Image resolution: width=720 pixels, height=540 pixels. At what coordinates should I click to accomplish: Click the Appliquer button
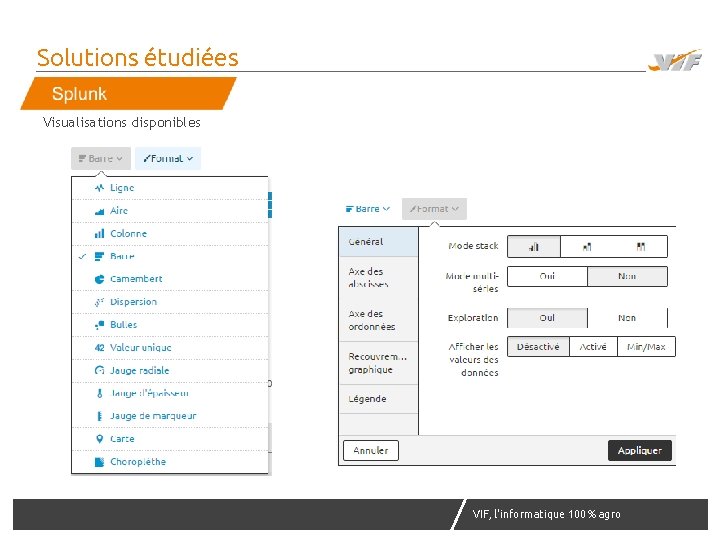[640, 450]
